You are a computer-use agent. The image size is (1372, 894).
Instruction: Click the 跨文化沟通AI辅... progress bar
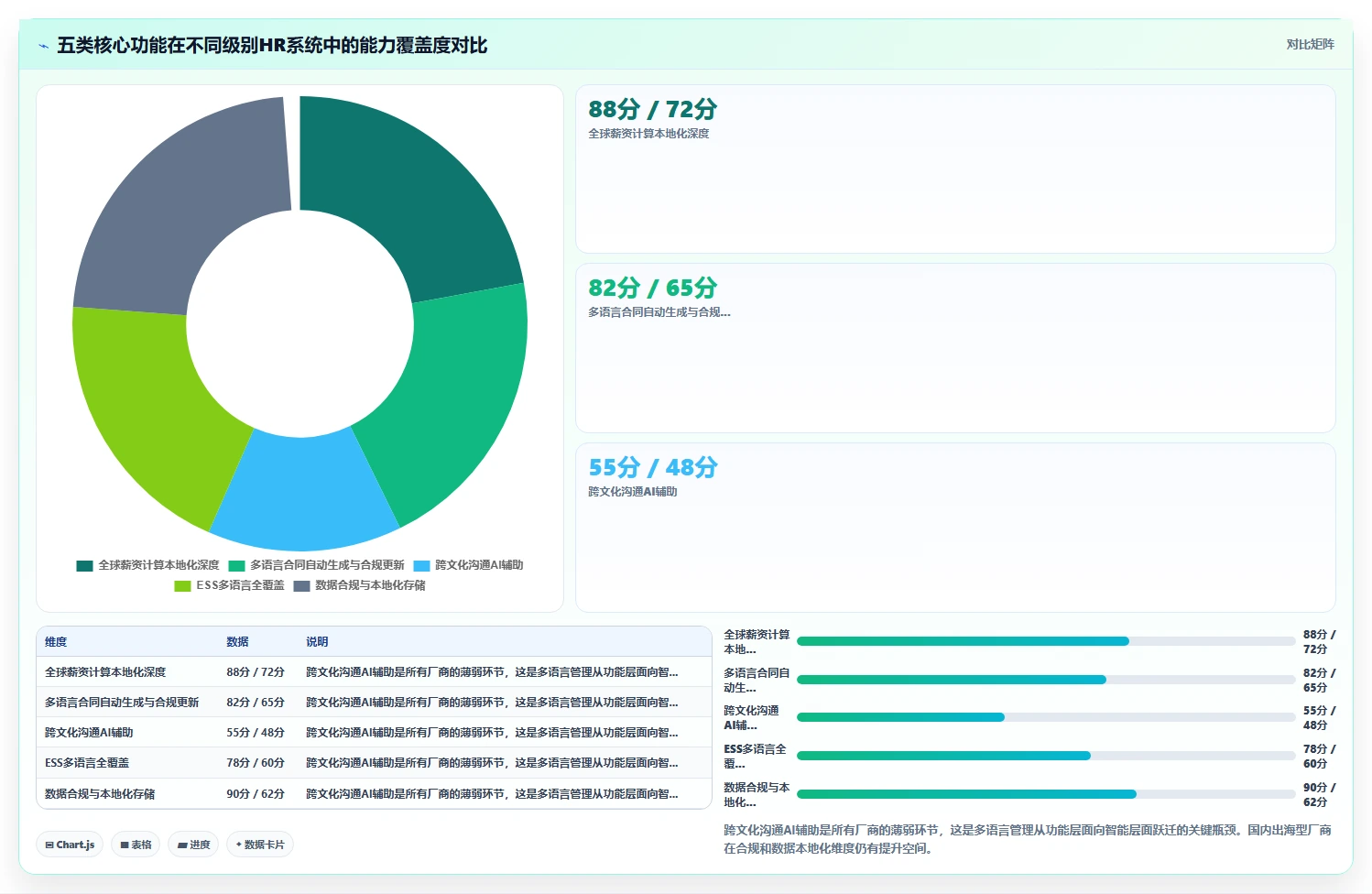click(x=1046, y=717)
